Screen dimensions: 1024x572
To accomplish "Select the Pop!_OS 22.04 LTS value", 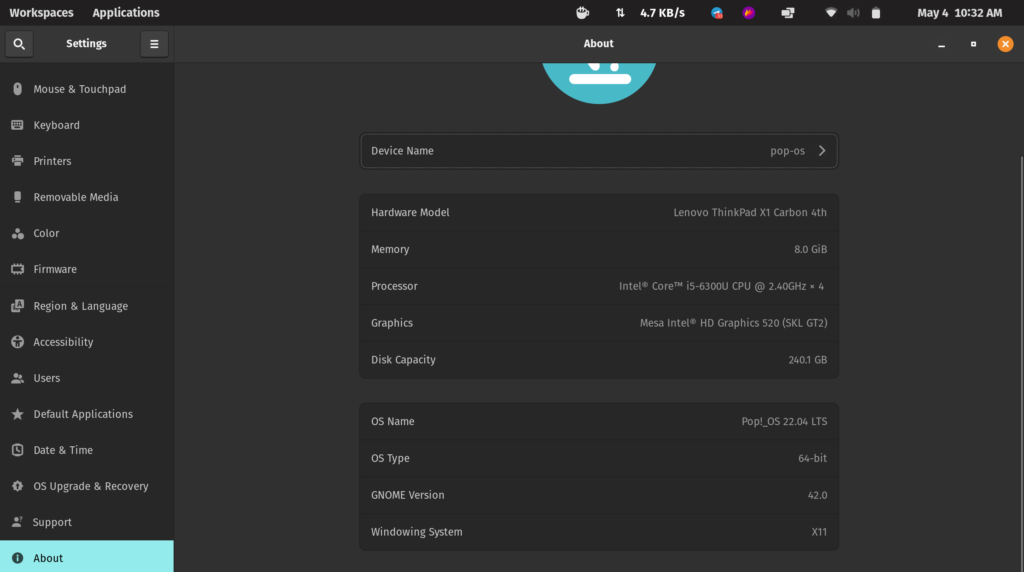I will tap(784, 421).
